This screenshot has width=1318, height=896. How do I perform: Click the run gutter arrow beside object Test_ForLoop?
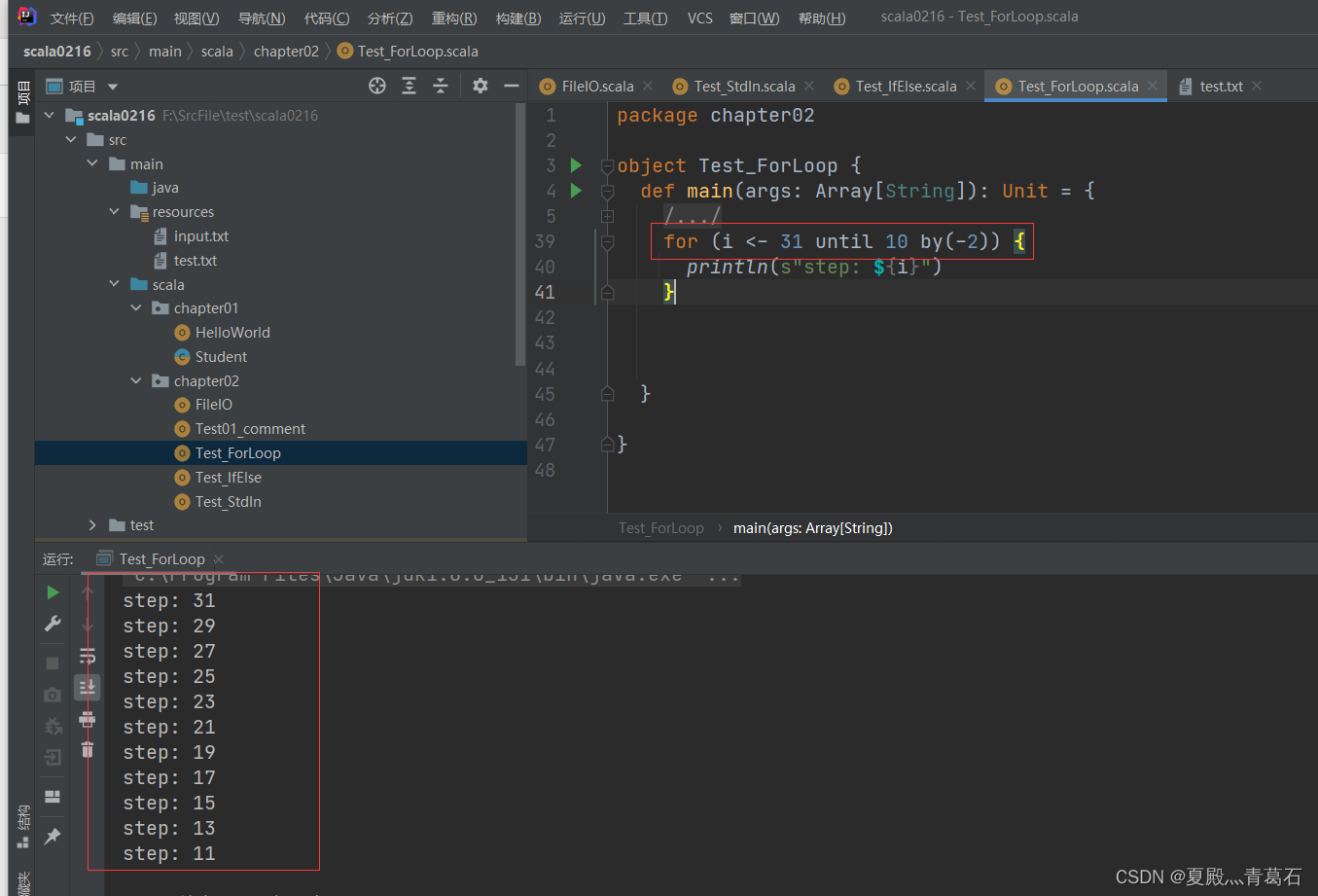(x=576, y=164)
